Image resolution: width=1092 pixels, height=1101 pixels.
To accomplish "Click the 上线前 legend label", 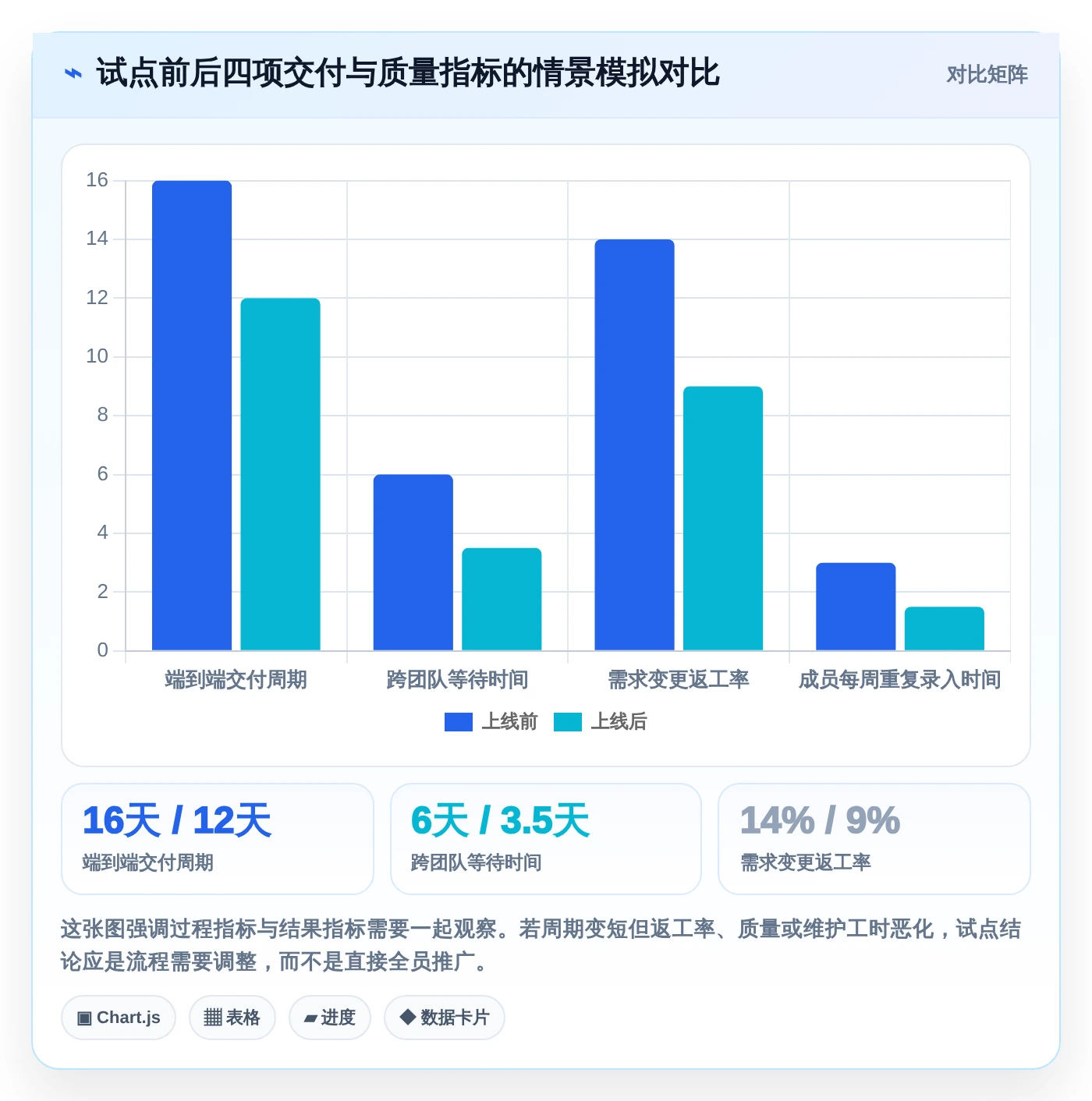I will pos(510,722).
